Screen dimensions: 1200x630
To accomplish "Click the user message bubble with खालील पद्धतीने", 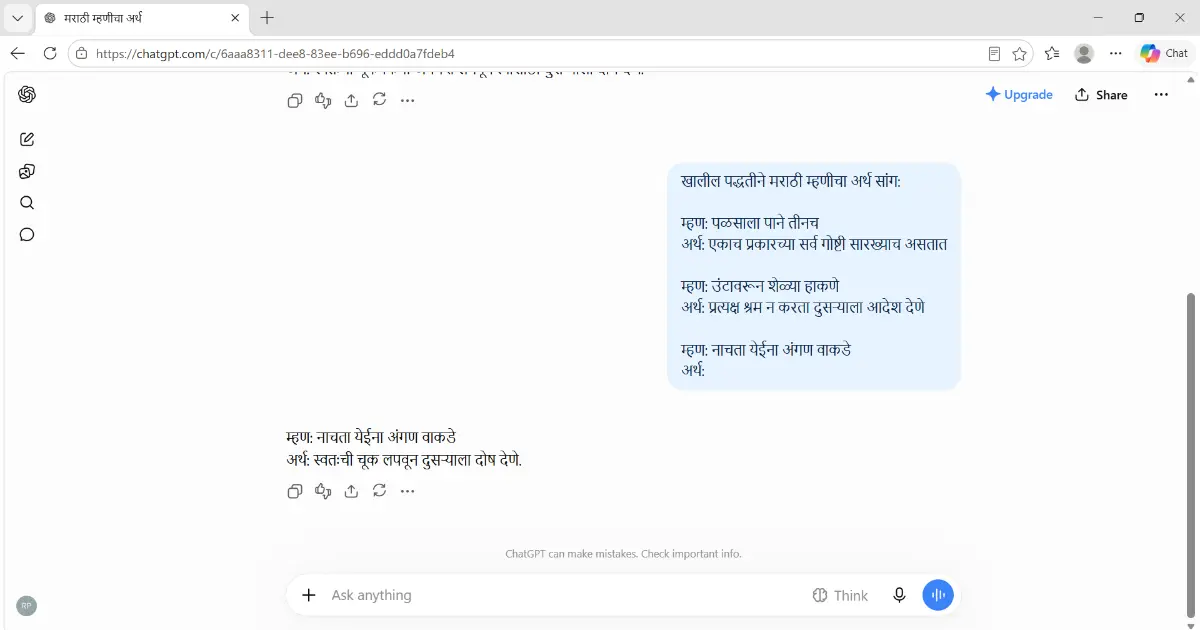I will 814,276.
